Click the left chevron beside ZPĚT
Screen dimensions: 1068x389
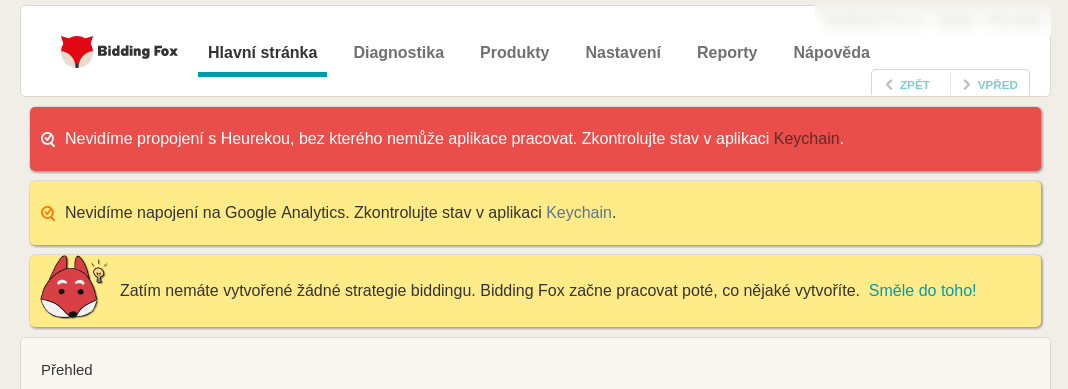click(889, 85)
